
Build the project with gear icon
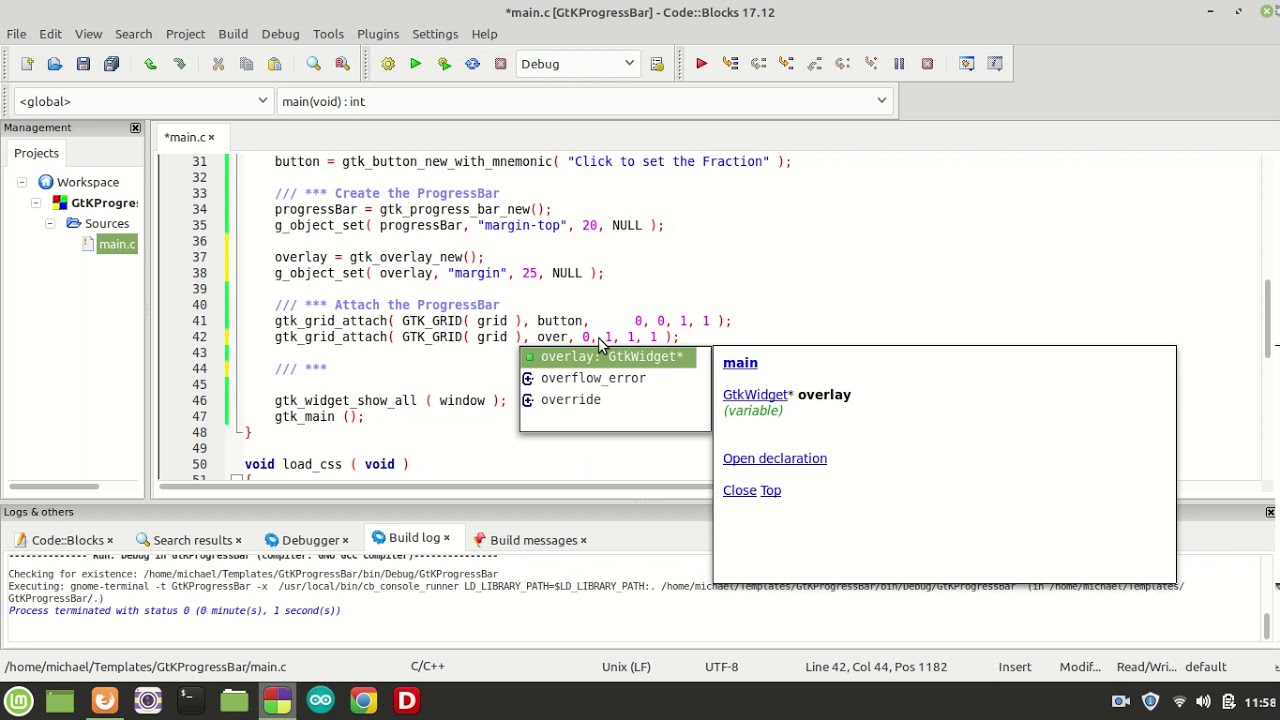pos(388,64)
